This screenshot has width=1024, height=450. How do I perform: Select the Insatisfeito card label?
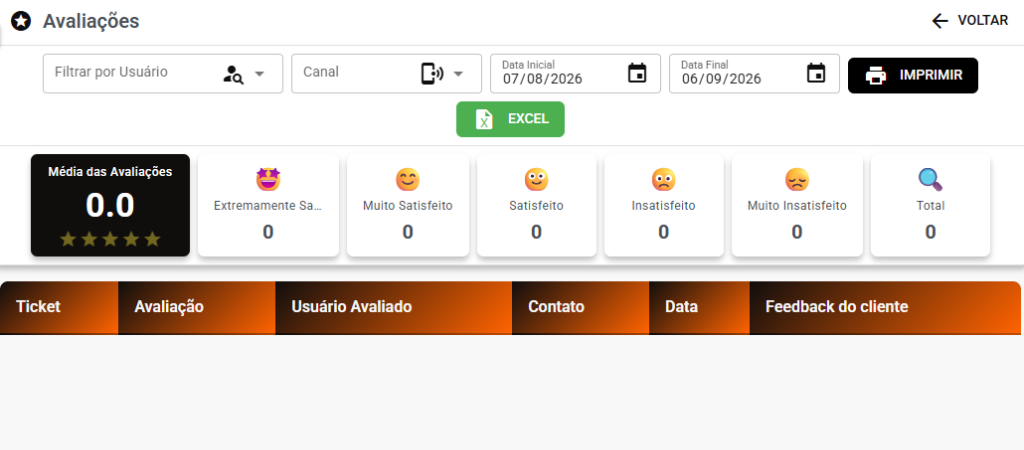pyautogui.click(x=664, y=206)
